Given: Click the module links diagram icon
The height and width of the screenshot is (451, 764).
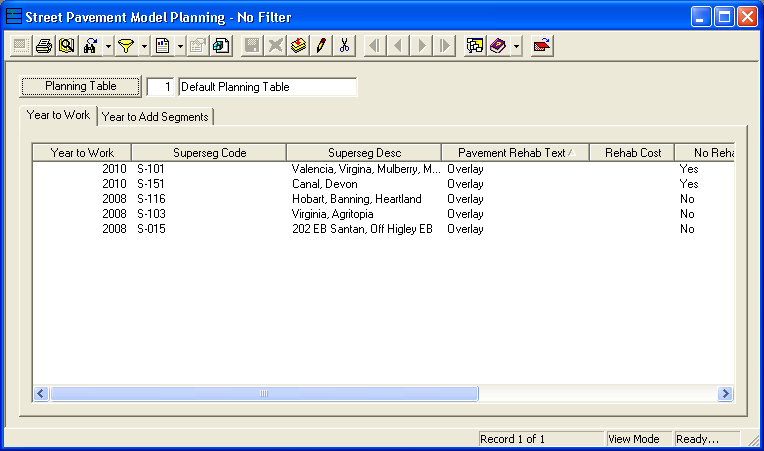Looking at the screenshot, I should [475, 46].
